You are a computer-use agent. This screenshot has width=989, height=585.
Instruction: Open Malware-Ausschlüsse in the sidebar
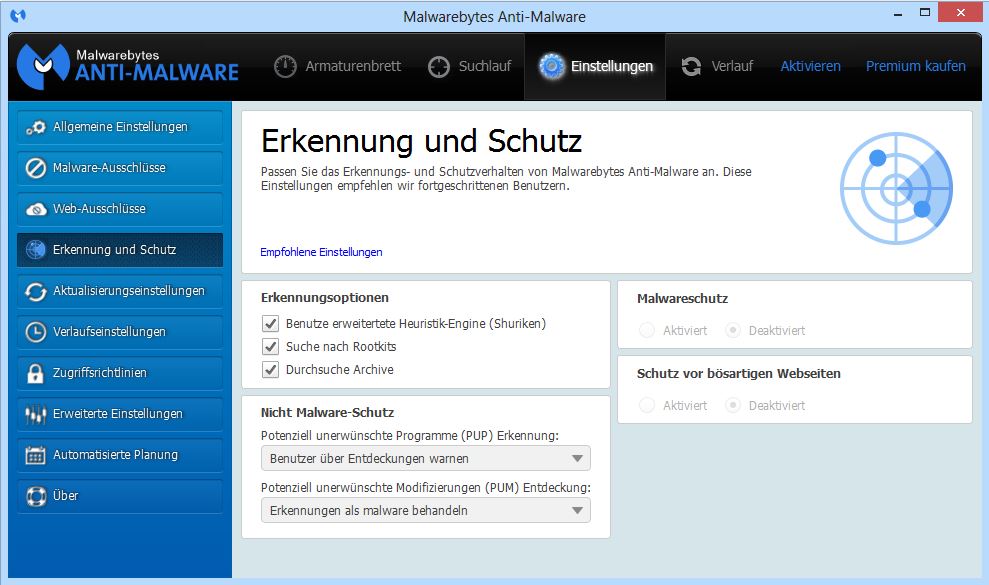pyautogui.click(x=120, y=168)
